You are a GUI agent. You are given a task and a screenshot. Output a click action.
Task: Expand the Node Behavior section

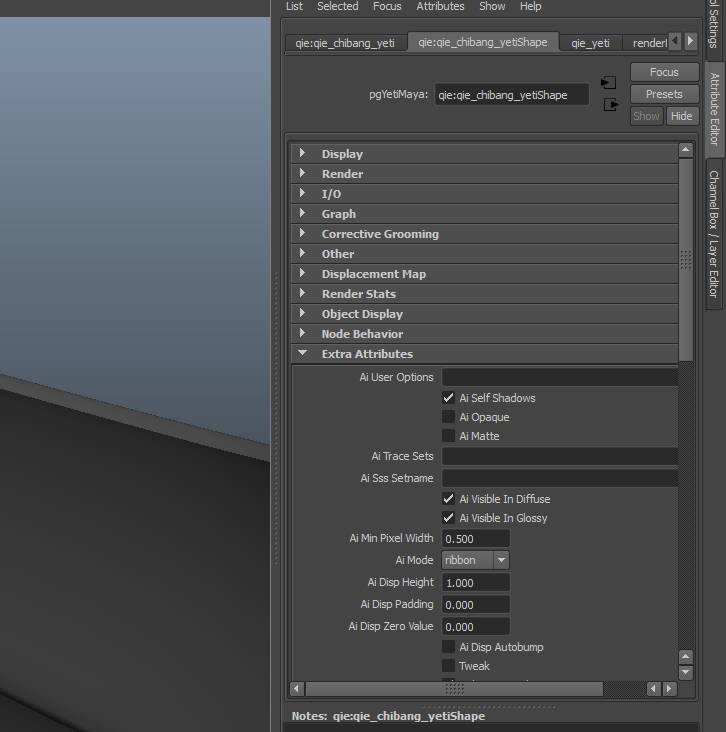click(484, 334)
